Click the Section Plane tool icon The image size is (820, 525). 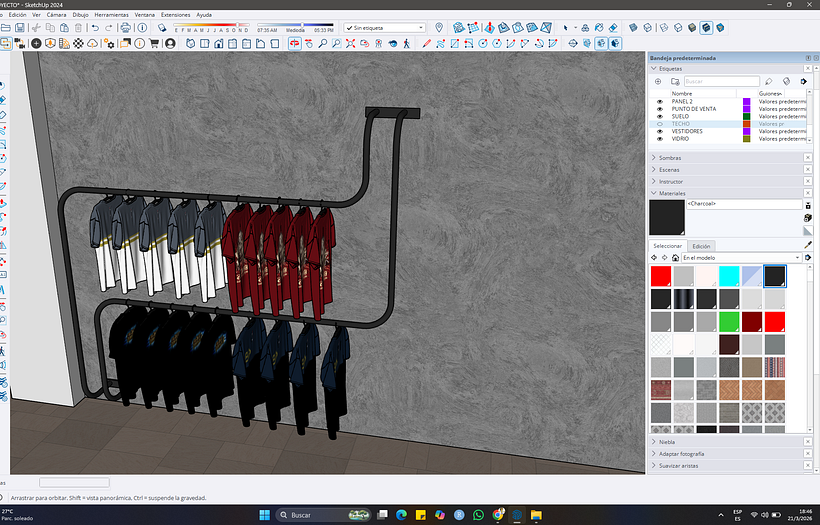[x=573, y=43]
